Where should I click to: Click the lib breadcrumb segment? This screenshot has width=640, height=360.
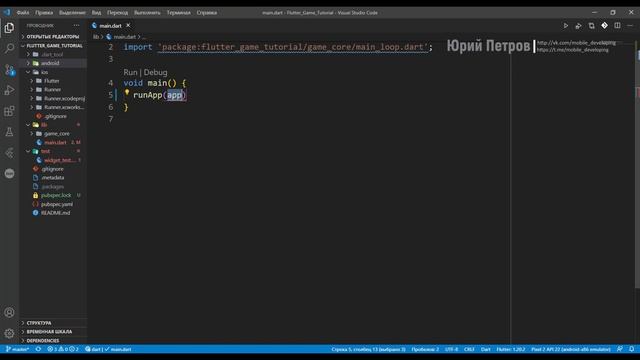click(96, 37)
